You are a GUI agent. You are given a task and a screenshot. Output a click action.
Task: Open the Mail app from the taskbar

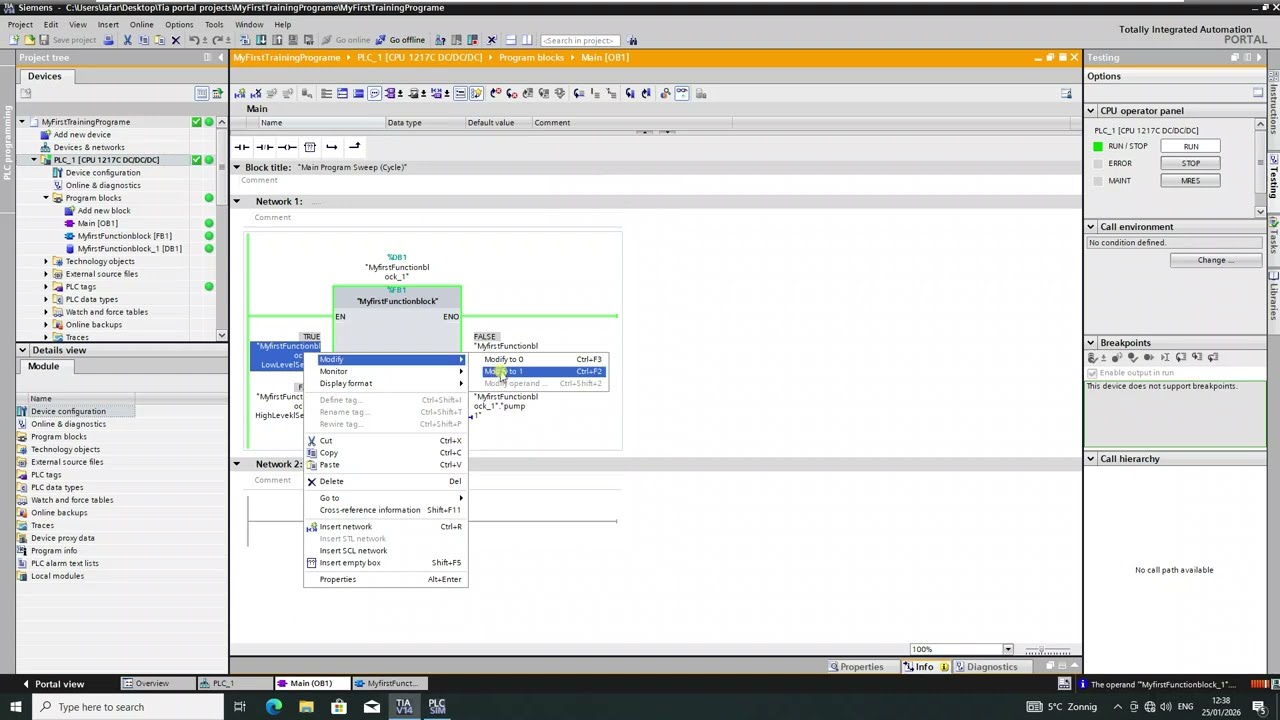coord(372,707)
